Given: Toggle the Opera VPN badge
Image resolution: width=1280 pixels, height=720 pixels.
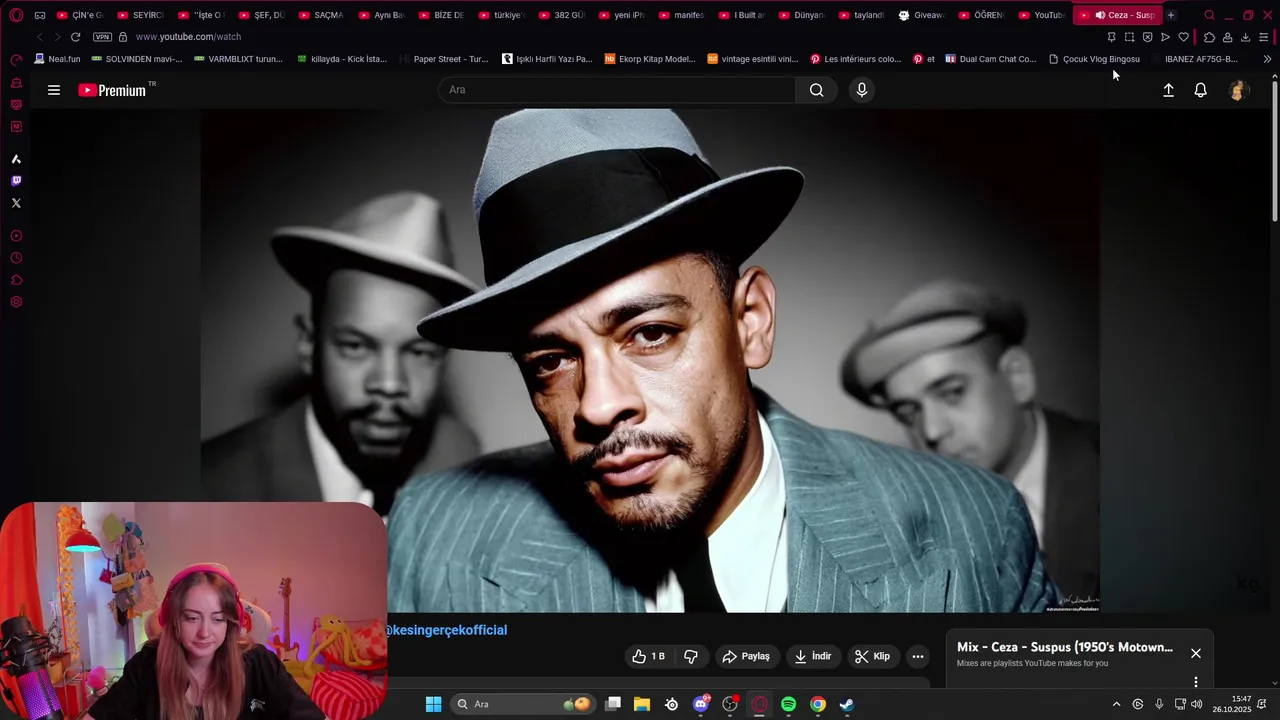Looking at the screenshot, I should [x=102, y=37].
